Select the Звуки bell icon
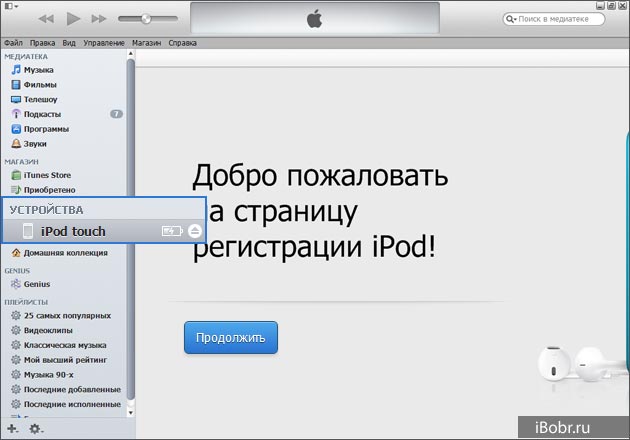 point(16,143)
